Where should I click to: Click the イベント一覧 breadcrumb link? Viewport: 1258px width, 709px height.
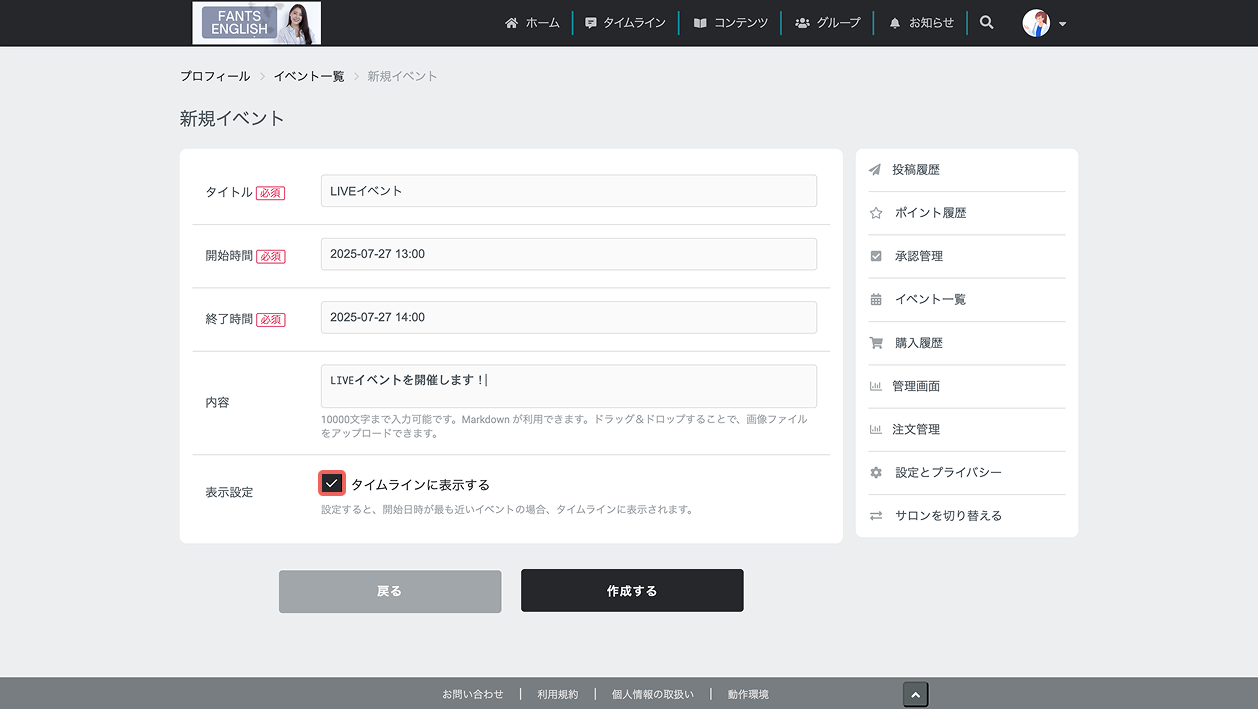309,76
